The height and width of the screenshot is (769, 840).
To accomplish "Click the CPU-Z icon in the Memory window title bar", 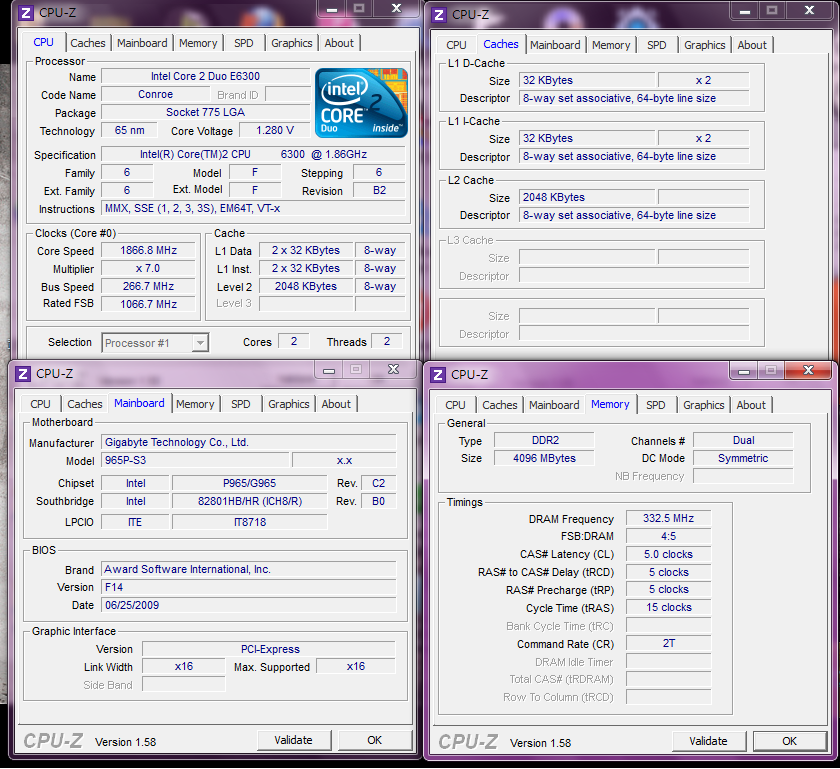I will pyautogui.click(x=437, y=374).
